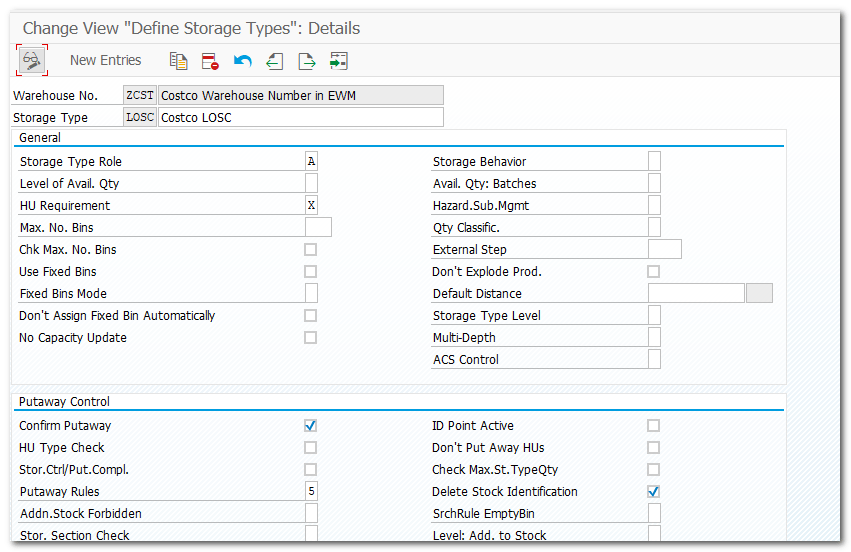
Task: Click the External Step input field
Action: coord(665,250)
